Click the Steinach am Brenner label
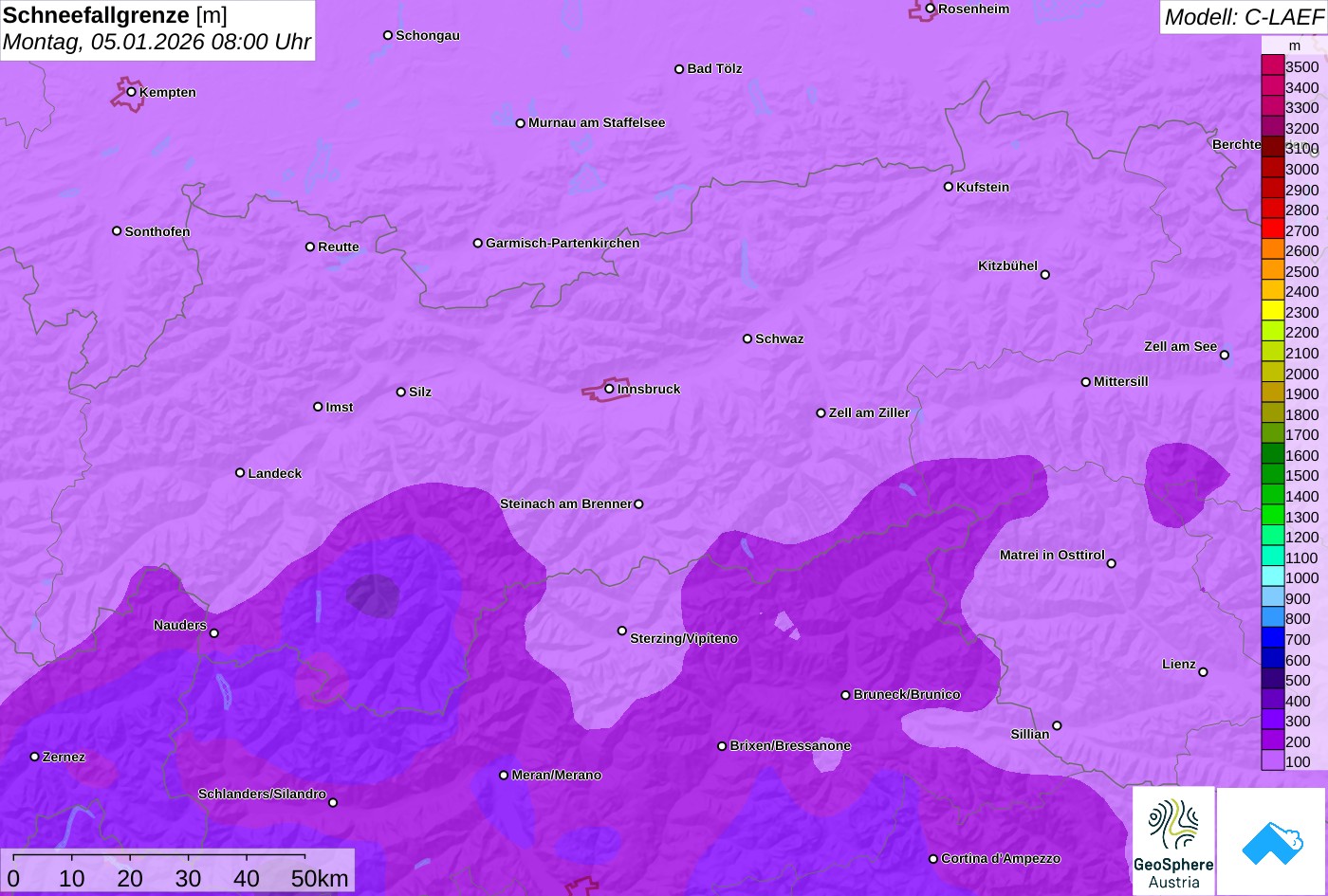1328x896 pixels. [x=565, y=503]
